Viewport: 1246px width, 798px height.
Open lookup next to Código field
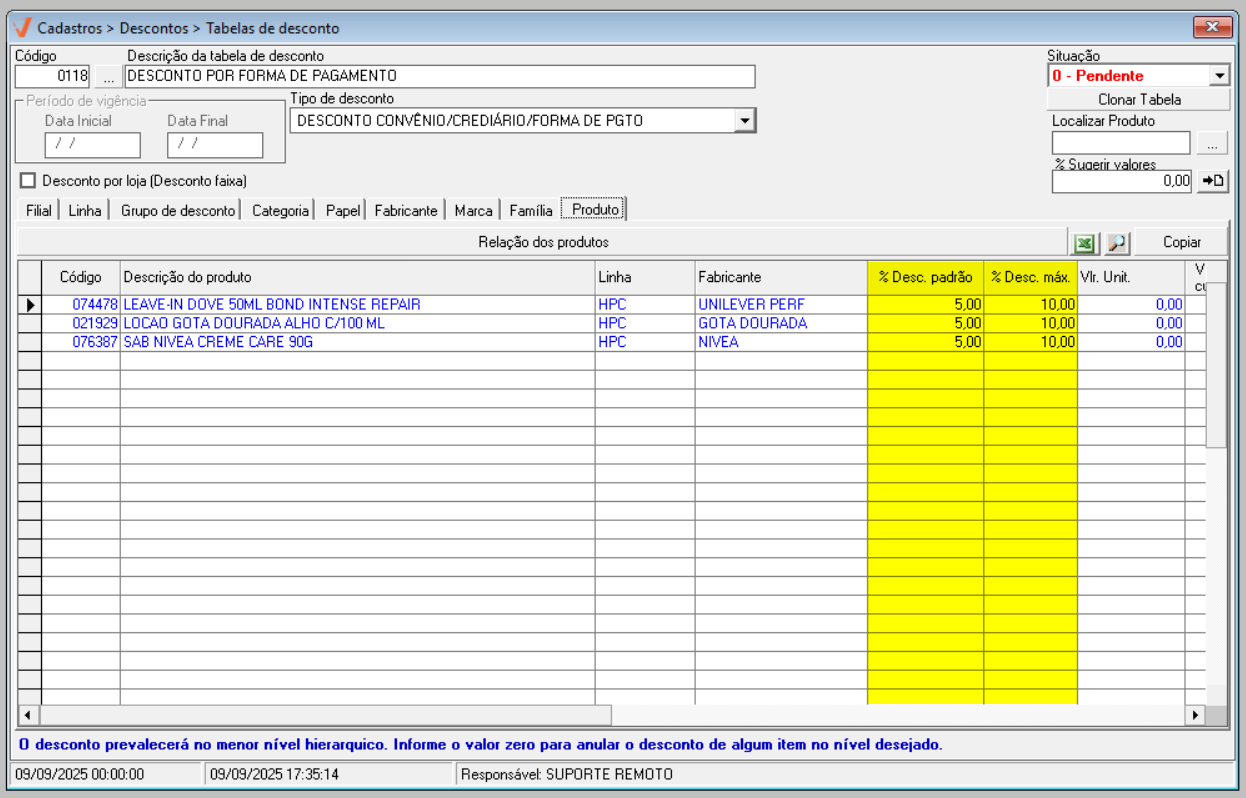[108, 77]
